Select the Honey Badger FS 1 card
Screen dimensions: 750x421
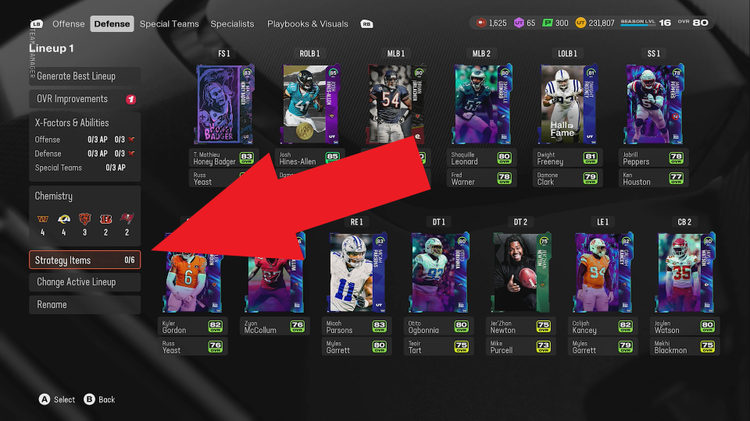coord(225,105)
